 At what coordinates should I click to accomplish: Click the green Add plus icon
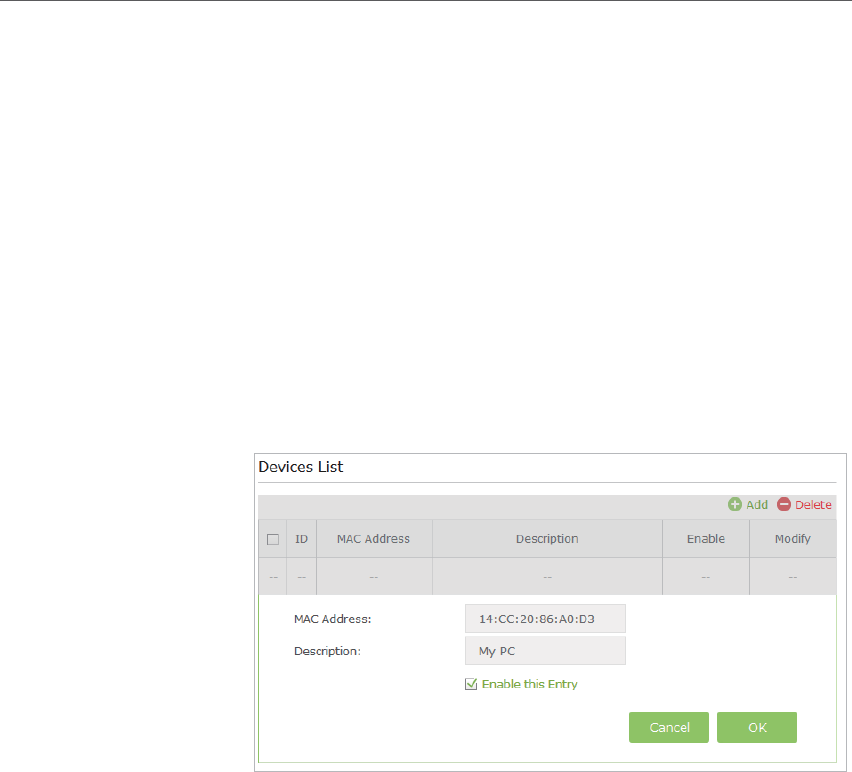coord(735,505)
